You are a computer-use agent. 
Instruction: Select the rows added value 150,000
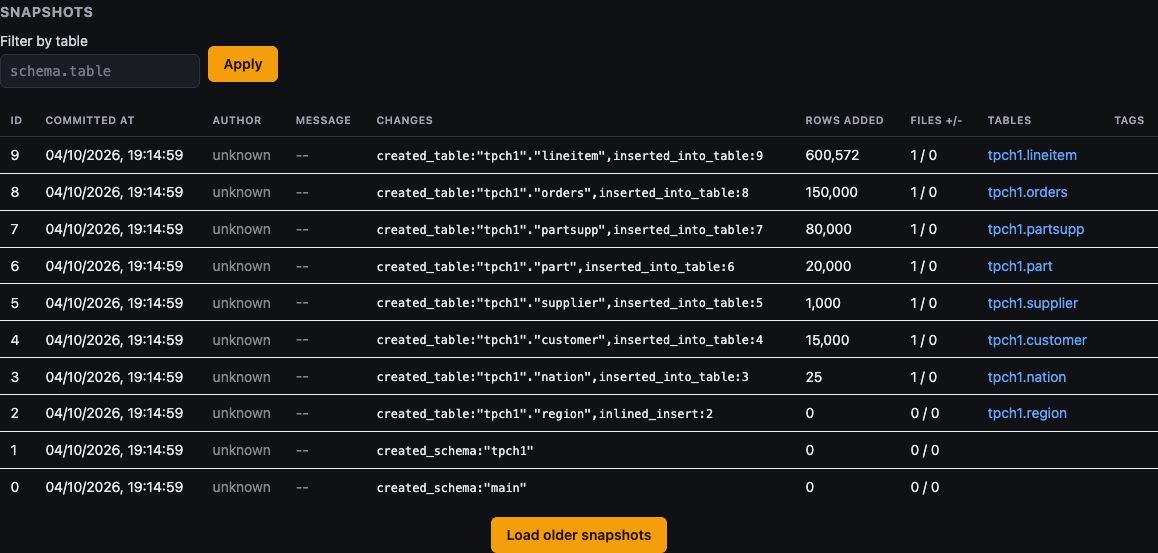(x=832, y=192)
